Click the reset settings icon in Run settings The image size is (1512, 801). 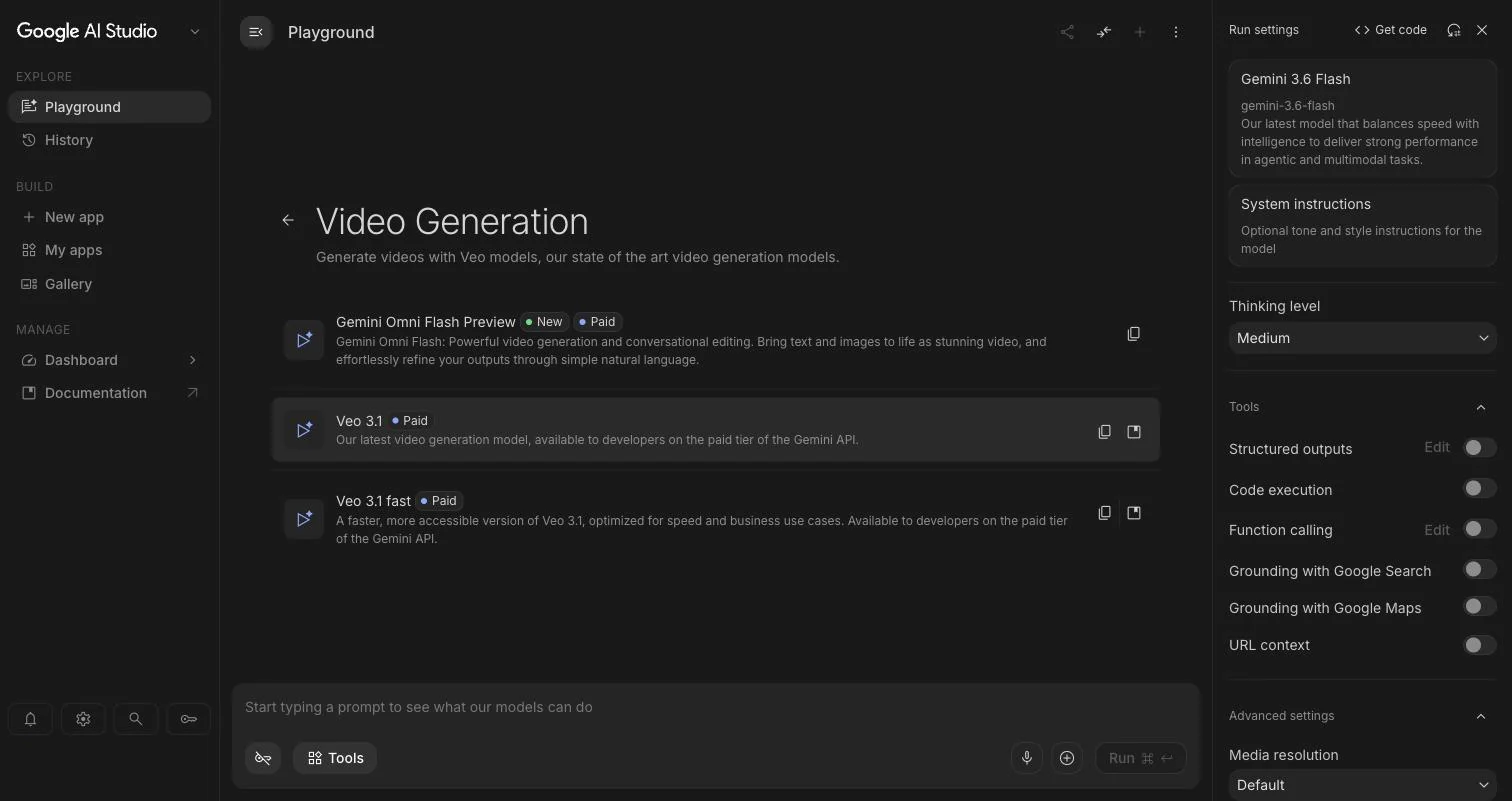click(x=1454, y=30)
